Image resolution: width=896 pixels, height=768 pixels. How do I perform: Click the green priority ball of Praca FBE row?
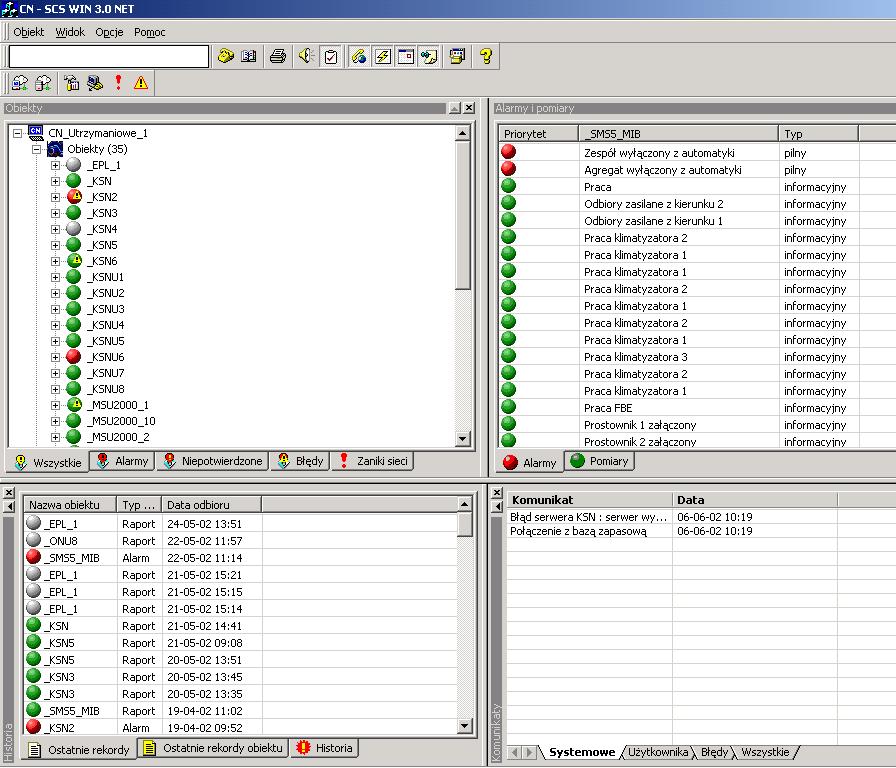click(509, 407)
